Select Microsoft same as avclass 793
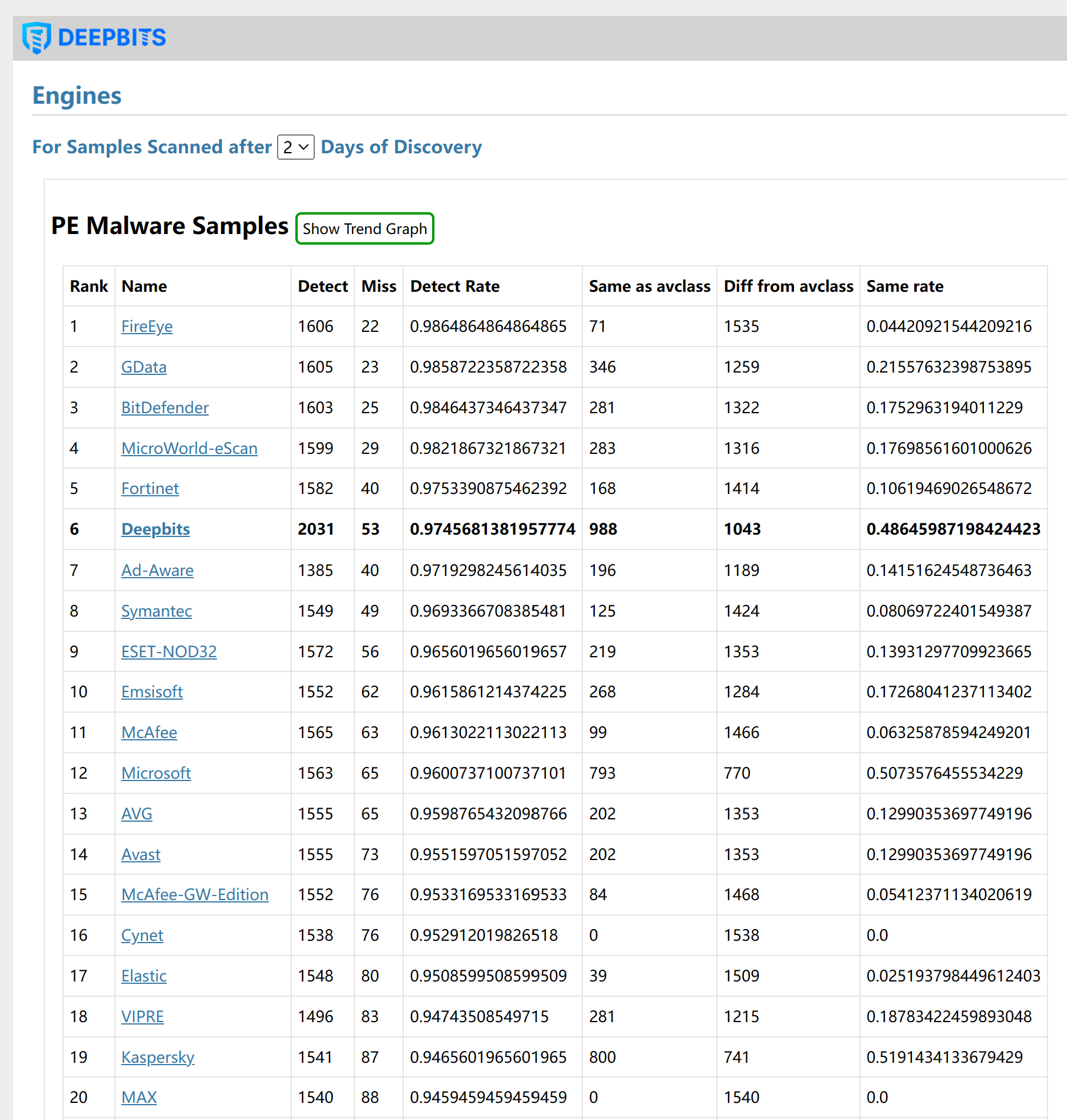Viewport: 1067px width, 1120px height. 602,773
